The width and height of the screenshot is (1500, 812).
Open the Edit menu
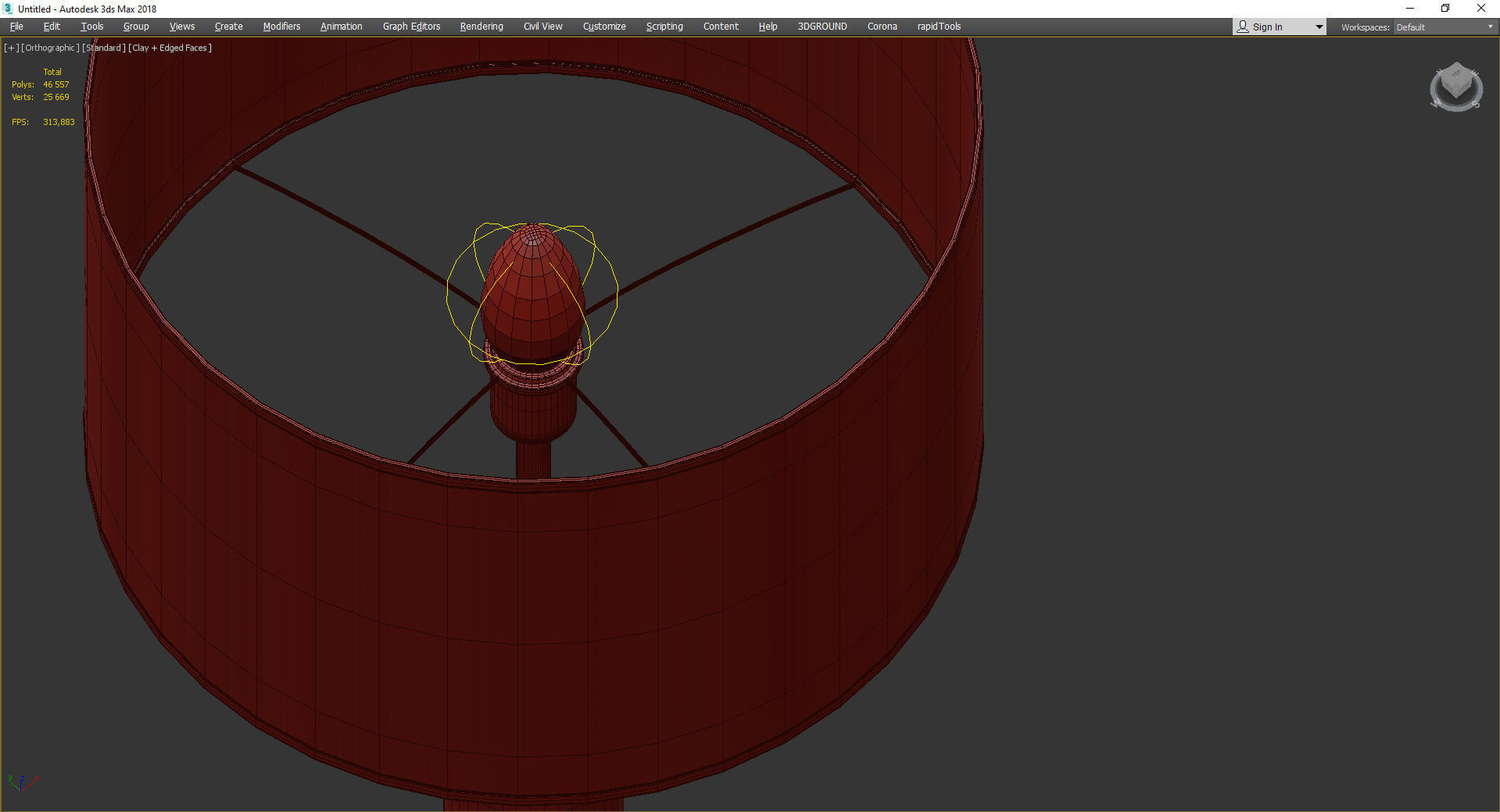pyautogui.click(x=52, y=27)
